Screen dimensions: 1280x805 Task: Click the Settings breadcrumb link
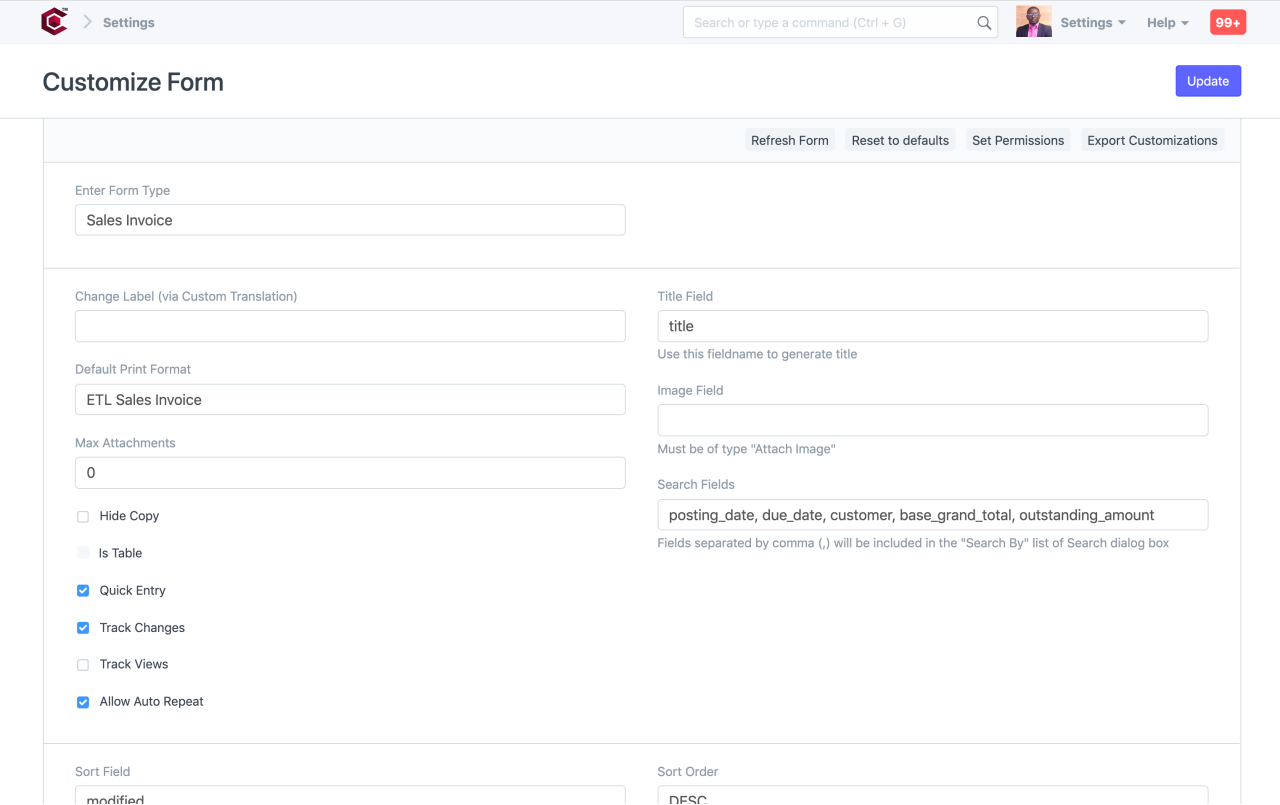click(128, 22)
